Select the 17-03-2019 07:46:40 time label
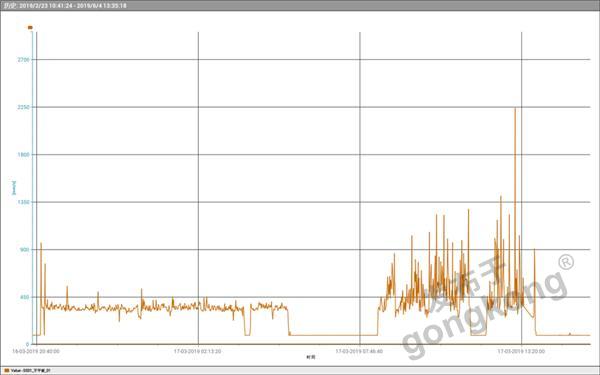 359,351
